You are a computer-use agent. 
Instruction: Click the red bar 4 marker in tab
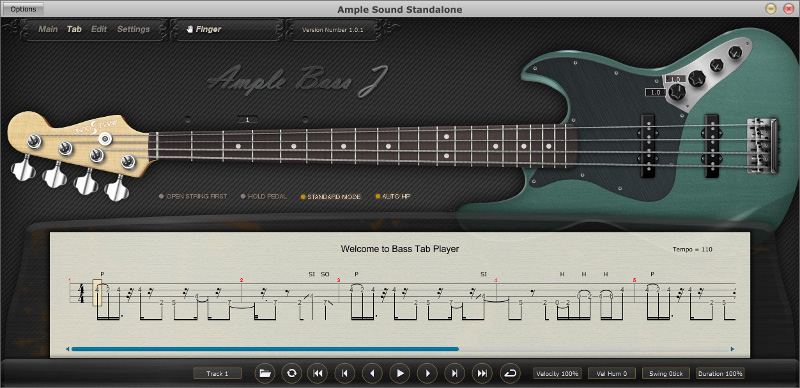point(495,280)
